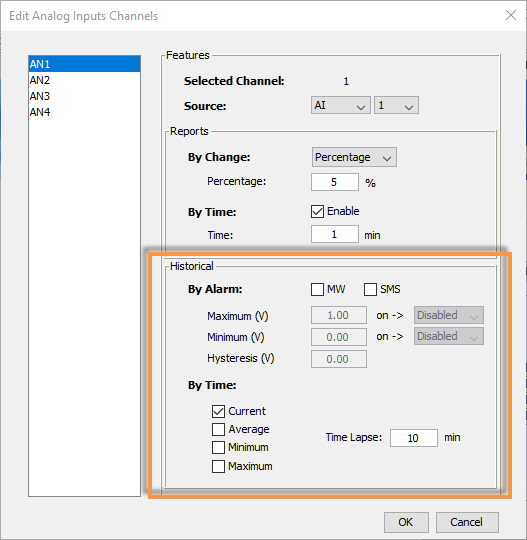The width and height of the screenshot is (527, 540).
Task: Check the Minimum historical checkbox
Action: (x=218, y=447)
